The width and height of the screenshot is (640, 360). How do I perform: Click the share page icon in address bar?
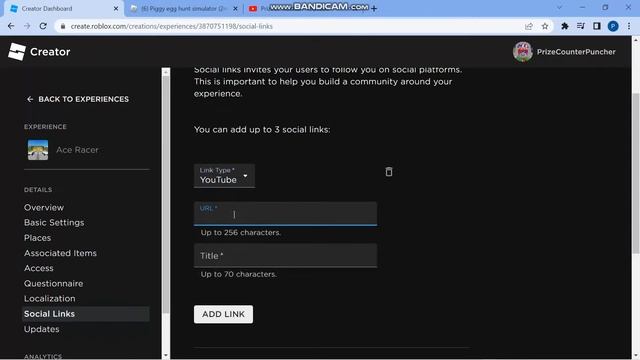529,26
